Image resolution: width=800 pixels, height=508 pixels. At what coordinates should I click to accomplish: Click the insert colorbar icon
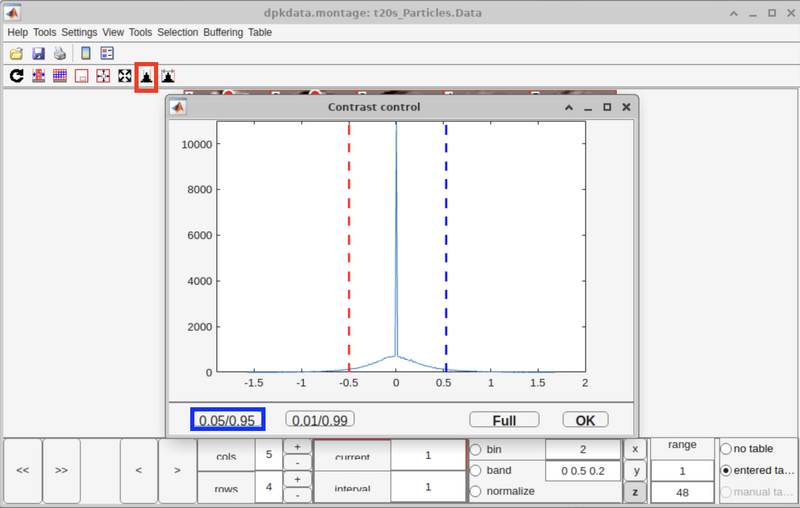[x=86, y=53]
